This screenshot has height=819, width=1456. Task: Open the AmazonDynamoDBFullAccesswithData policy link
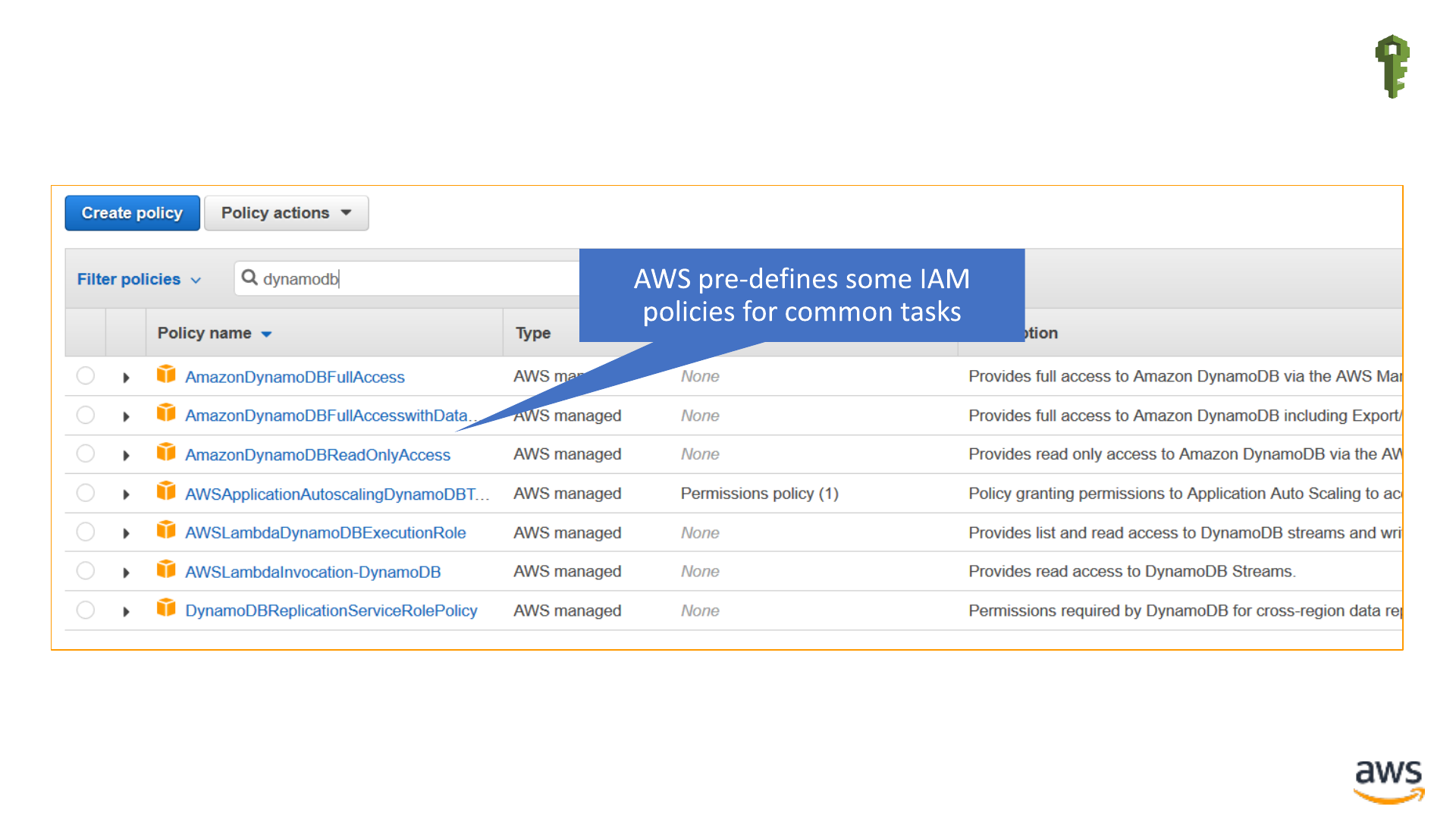[x=331, y=416]
